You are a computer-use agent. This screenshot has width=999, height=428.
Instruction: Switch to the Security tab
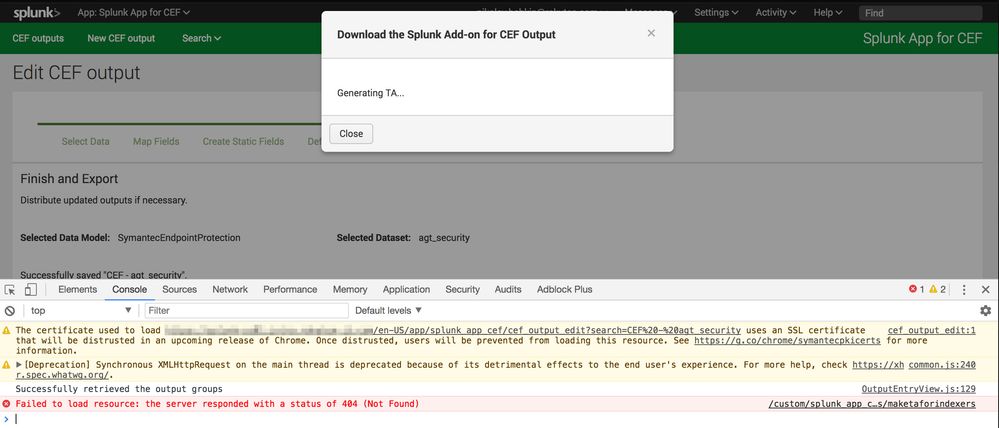pos(463,289)
